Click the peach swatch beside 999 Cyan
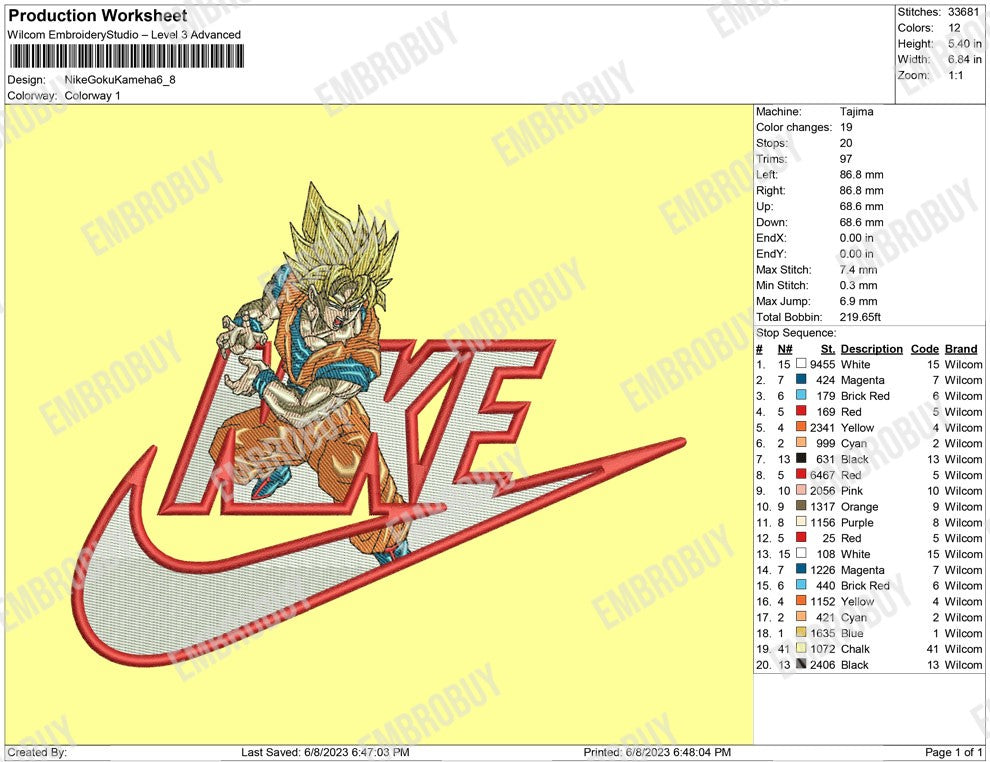 click(x=801, y=443)
